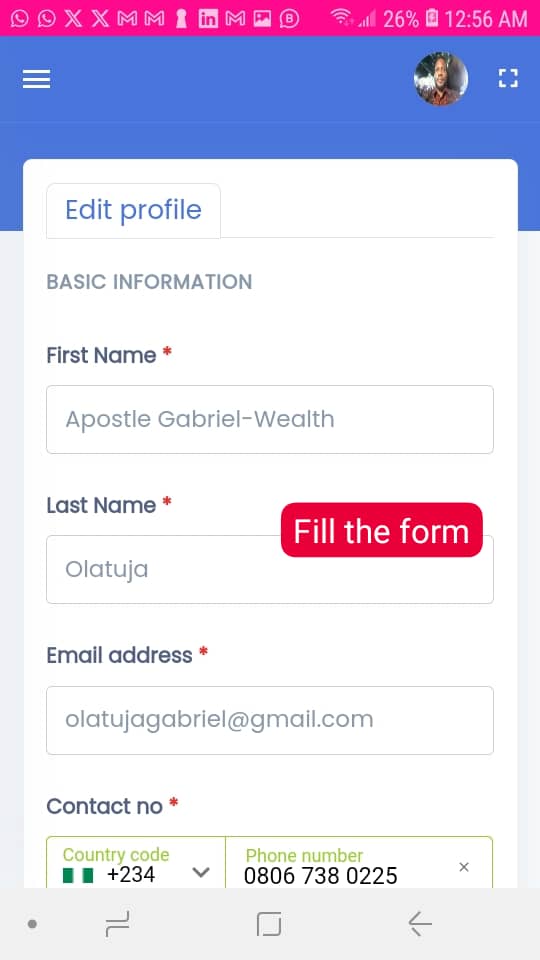The width and height of the screenshot is (540, 960).
Task: Tap the Android home square button
Action: (x=269, y=923)
